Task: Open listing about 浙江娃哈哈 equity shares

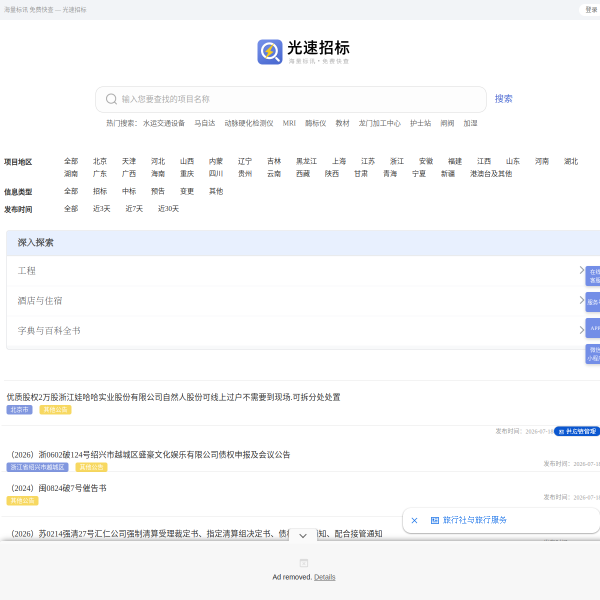Action: click(173, 397)
